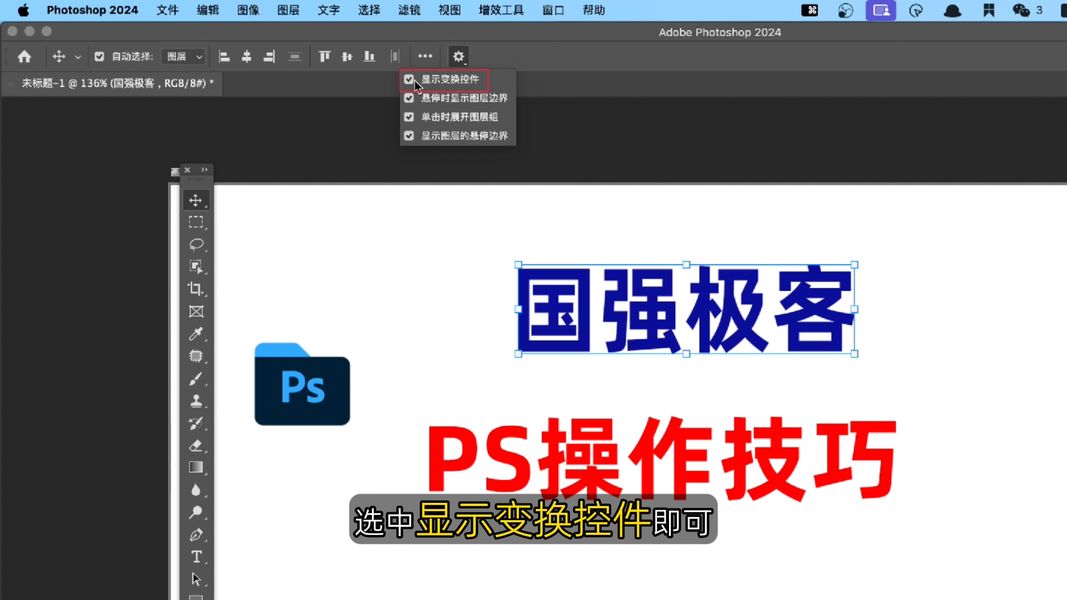Open the 图像 menu
The width and height of the screenshot is (1067, 600).
click(248, 10)
